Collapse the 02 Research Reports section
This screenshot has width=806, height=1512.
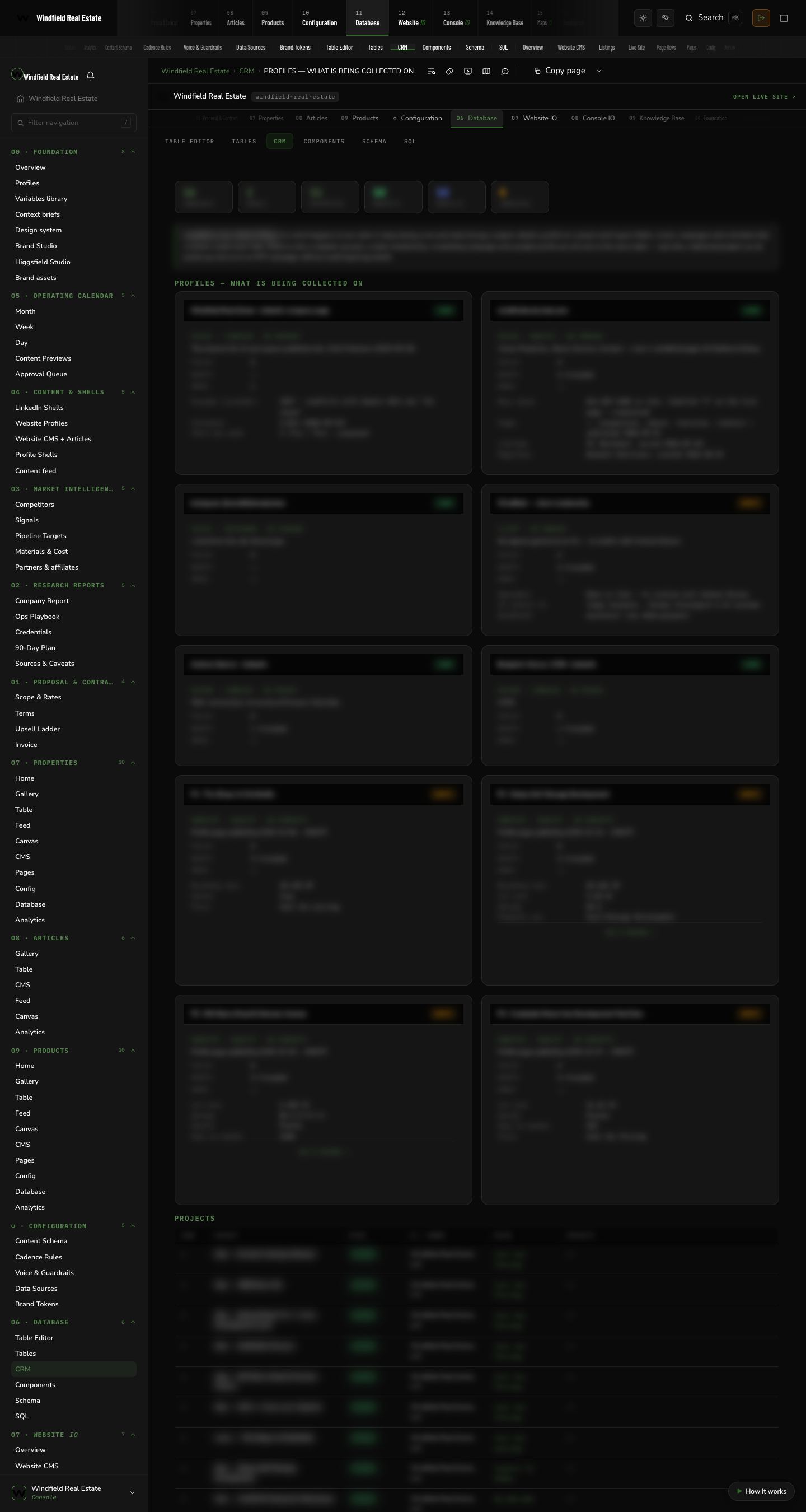pyautogui.click(x=133, y=585)
